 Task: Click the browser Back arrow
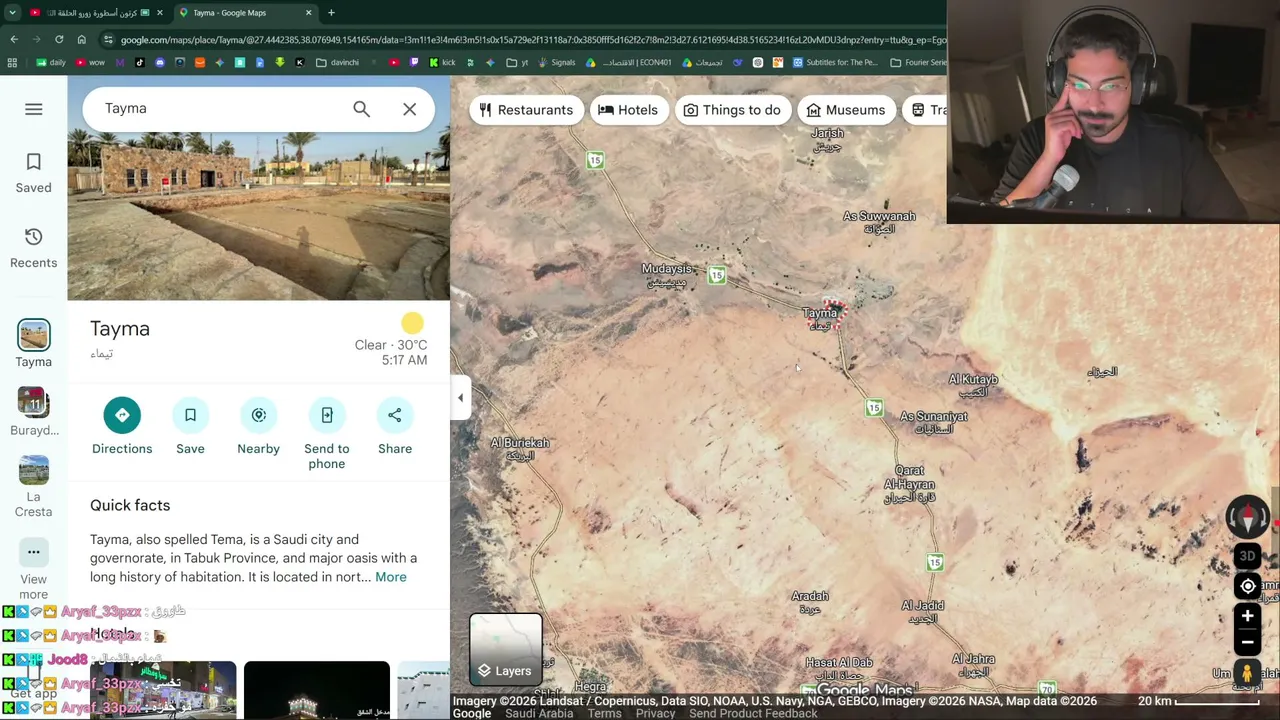14,40
